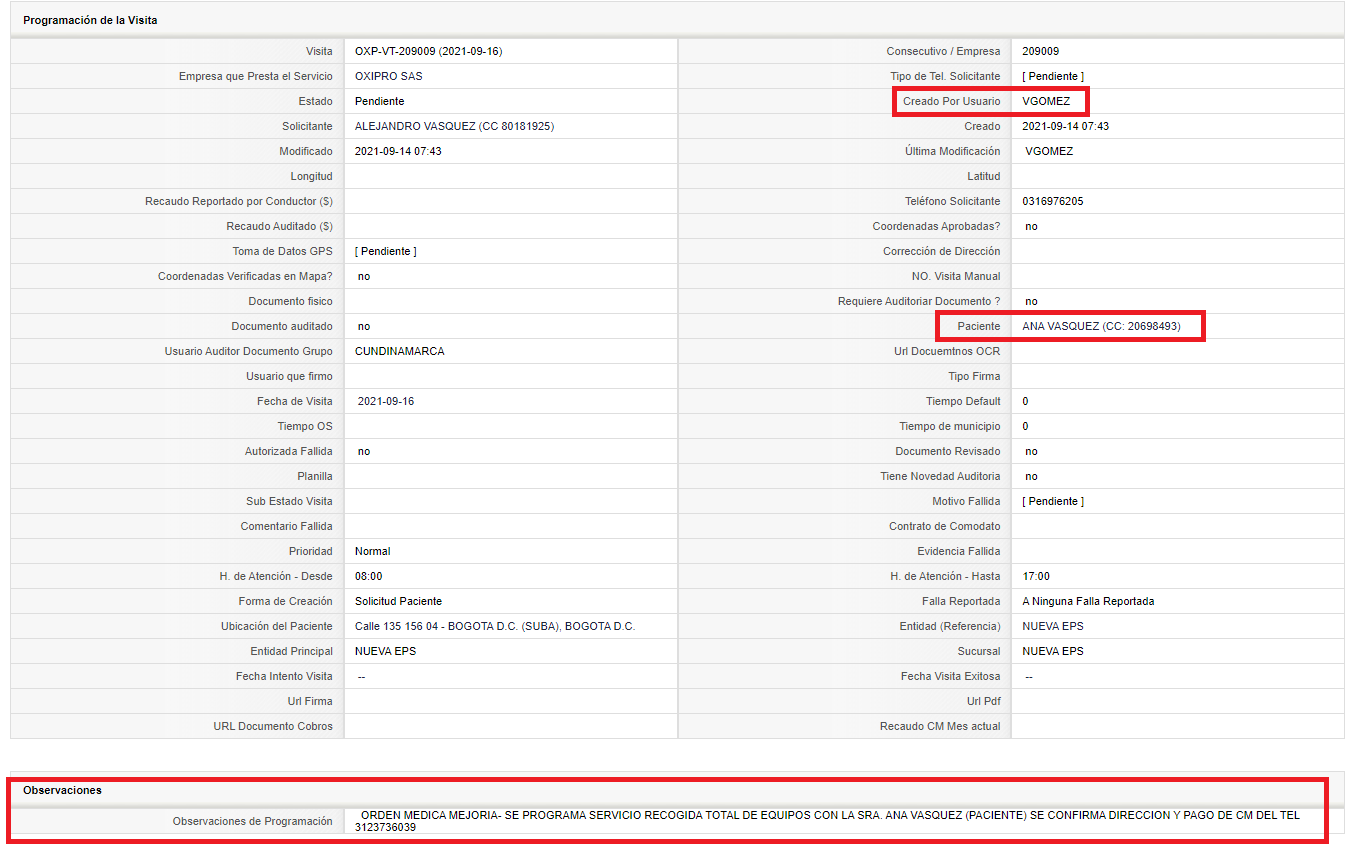Image resolution: width=1349 pixels, height=853 pixels.
Task: Click the 'Coordenadas Verificadas en Mapa?' label
Action: tap(245, 276)
